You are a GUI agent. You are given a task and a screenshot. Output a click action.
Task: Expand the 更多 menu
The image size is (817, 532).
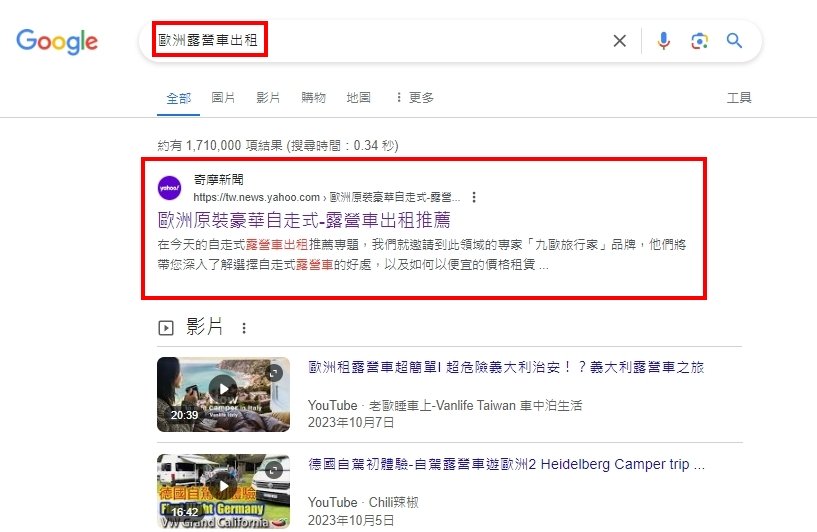[415, 97]
